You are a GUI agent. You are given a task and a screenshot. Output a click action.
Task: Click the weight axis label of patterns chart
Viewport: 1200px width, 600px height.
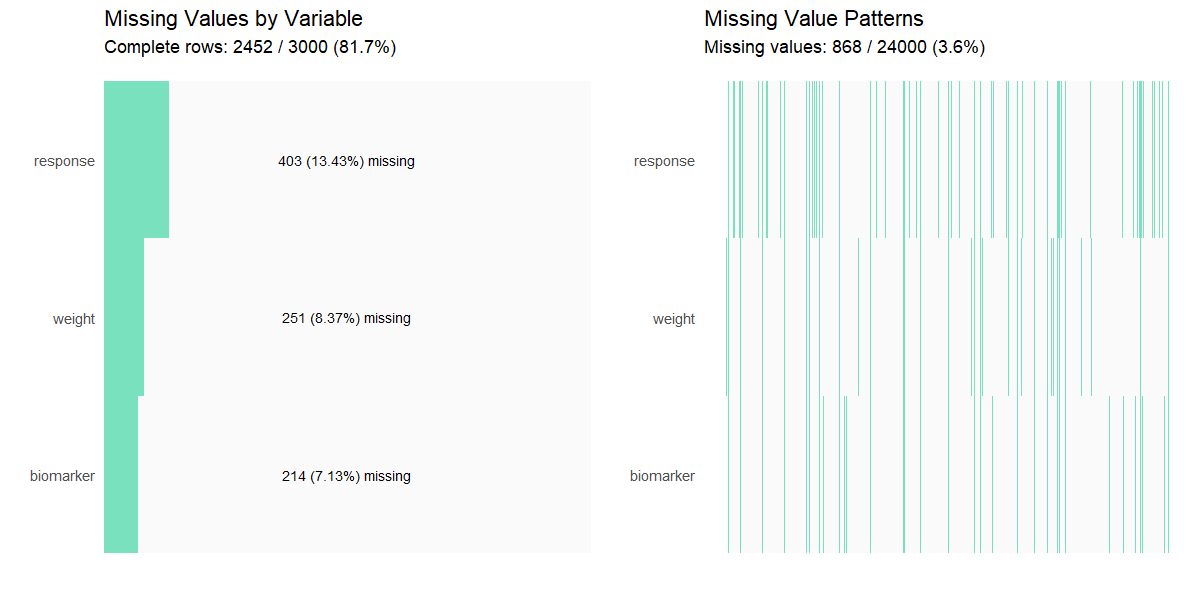pyautogui.click(x=674, y=319)
